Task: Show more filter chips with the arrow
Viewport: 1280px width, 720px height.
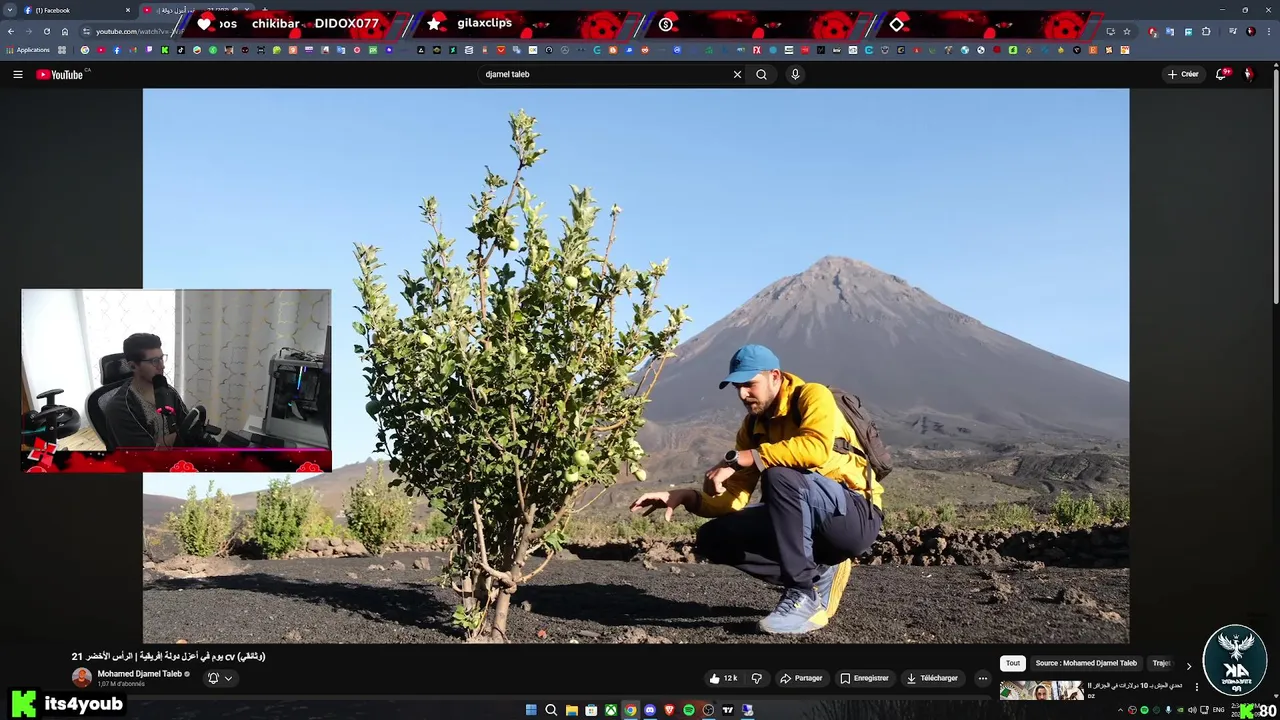Action: [x=1189, y=665]
